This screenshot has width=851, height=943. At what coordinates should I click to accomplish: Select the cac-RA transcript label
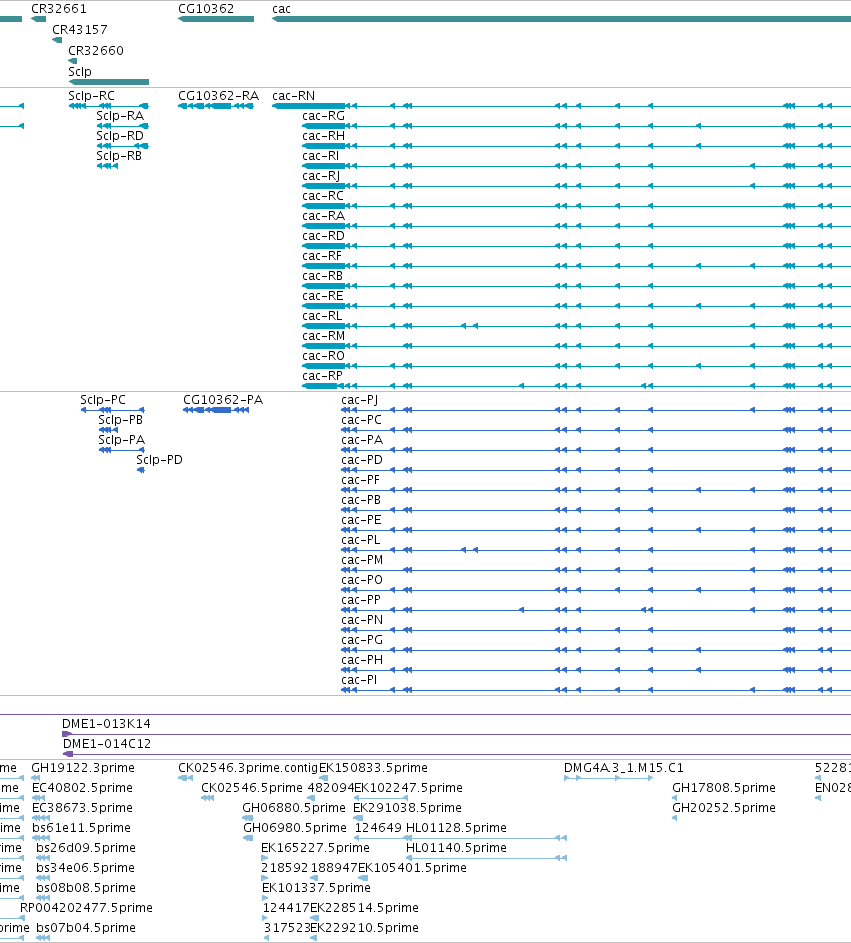324,215
